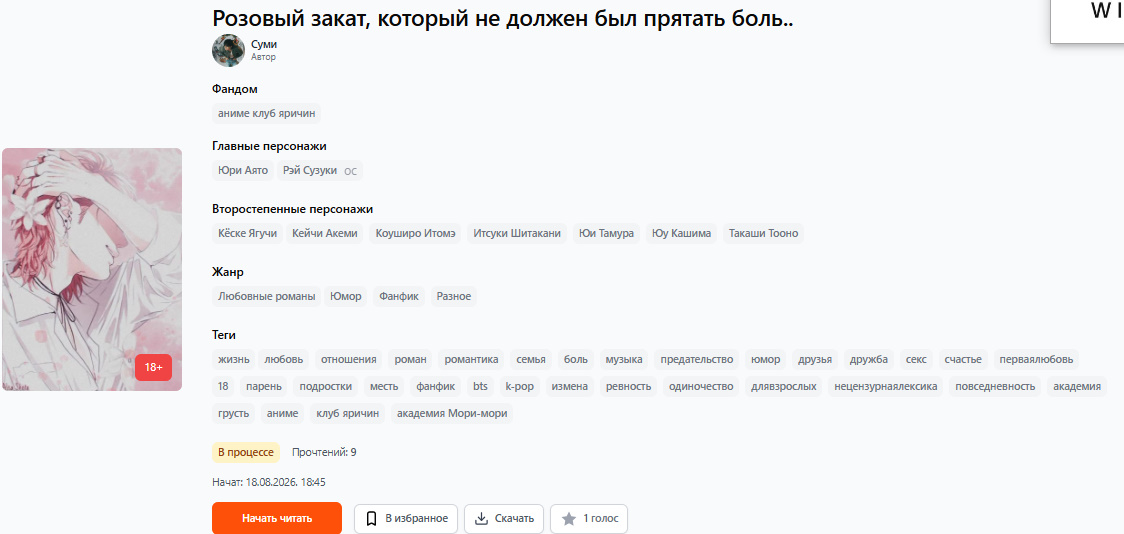Click the любовь tag

click(x=284, y=359)
